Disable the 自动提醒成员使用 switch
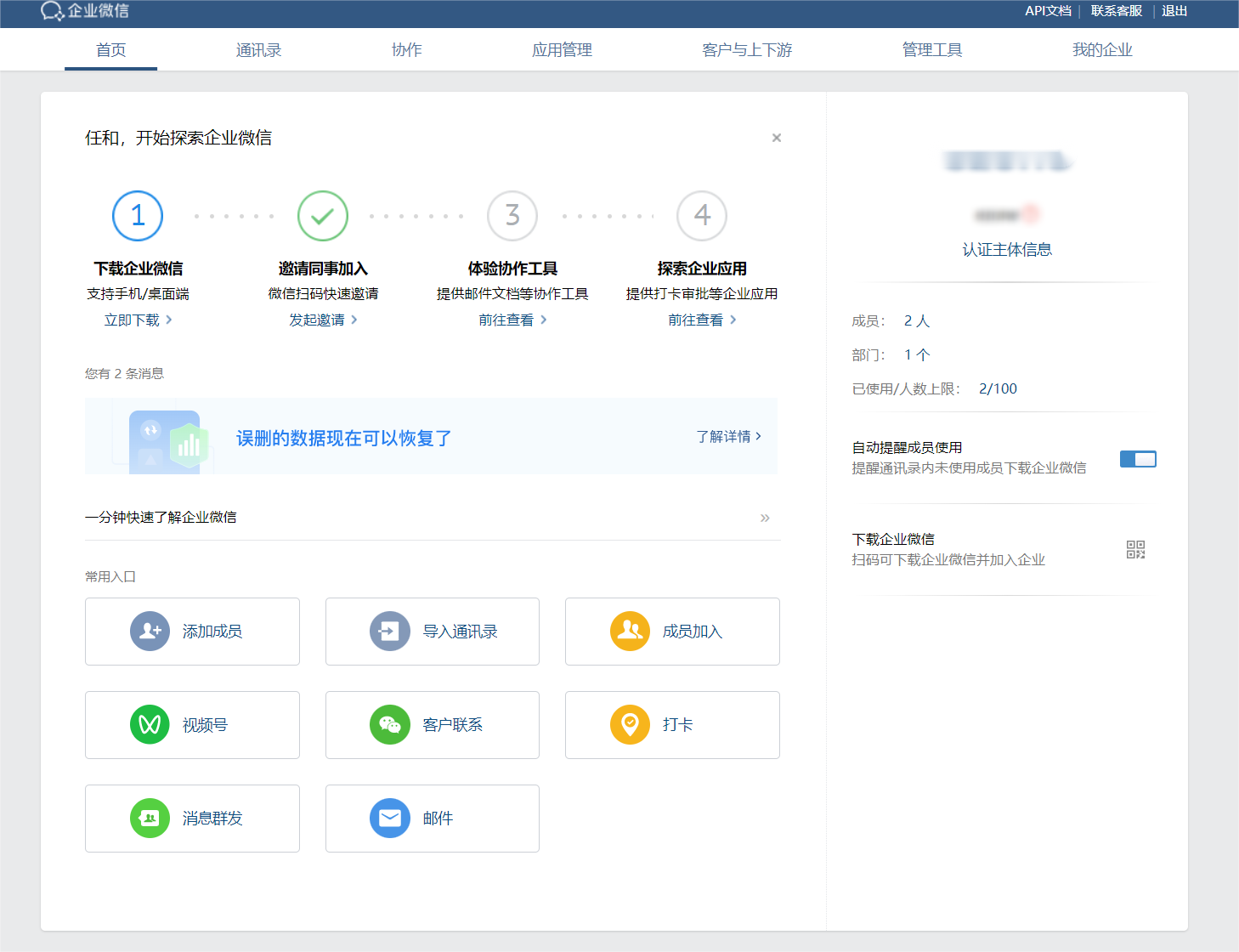Screen dimensions: 1239x952 coord(1138,458)
